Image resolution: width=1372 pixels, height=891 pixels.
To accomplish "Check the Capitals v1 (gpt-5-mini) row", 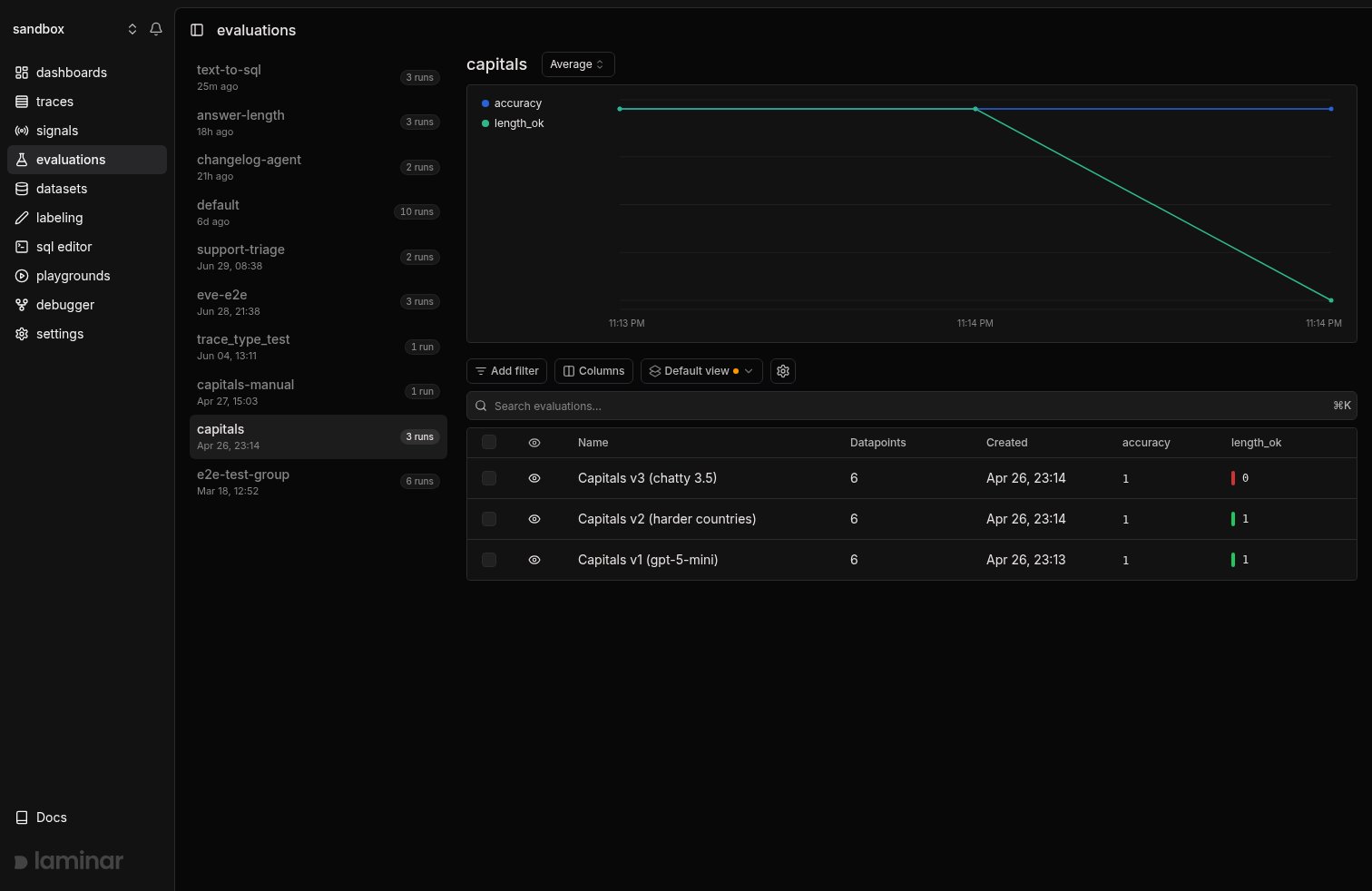I will 489,560.
